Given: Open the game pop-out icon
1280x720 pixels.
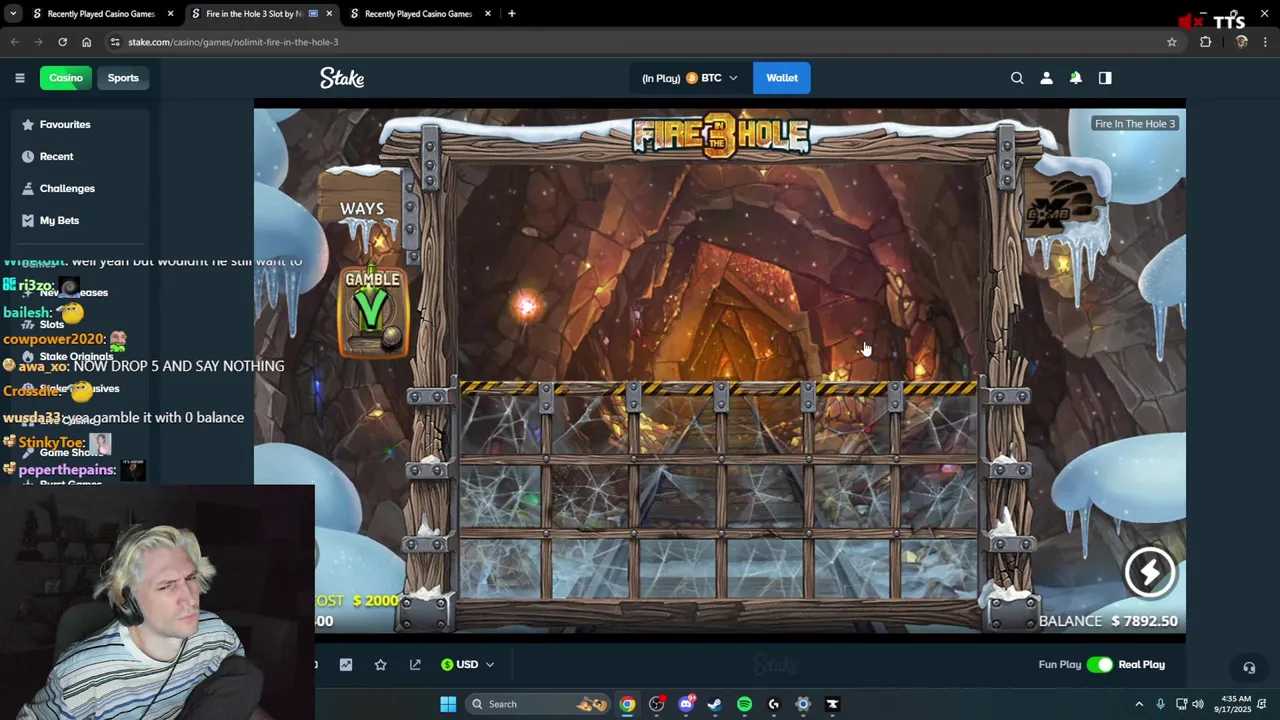Looking at the screenshot, I should tap(415, 664).
